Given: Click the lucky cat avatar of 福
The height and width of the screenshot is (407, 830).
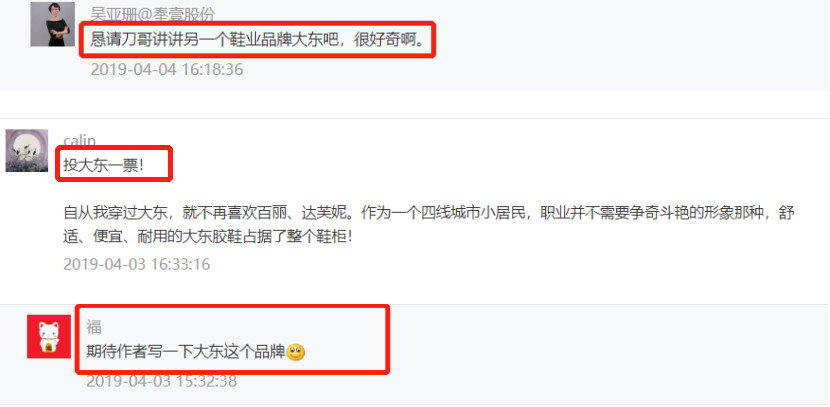Looking at the screenshot, I should [x=49, y=337].
